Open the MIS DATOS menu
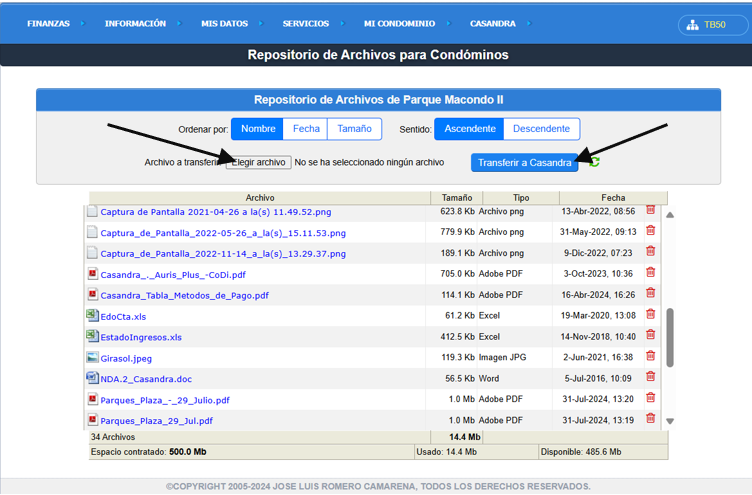This screenshot has height=495, width=752. tap(223, 24)
